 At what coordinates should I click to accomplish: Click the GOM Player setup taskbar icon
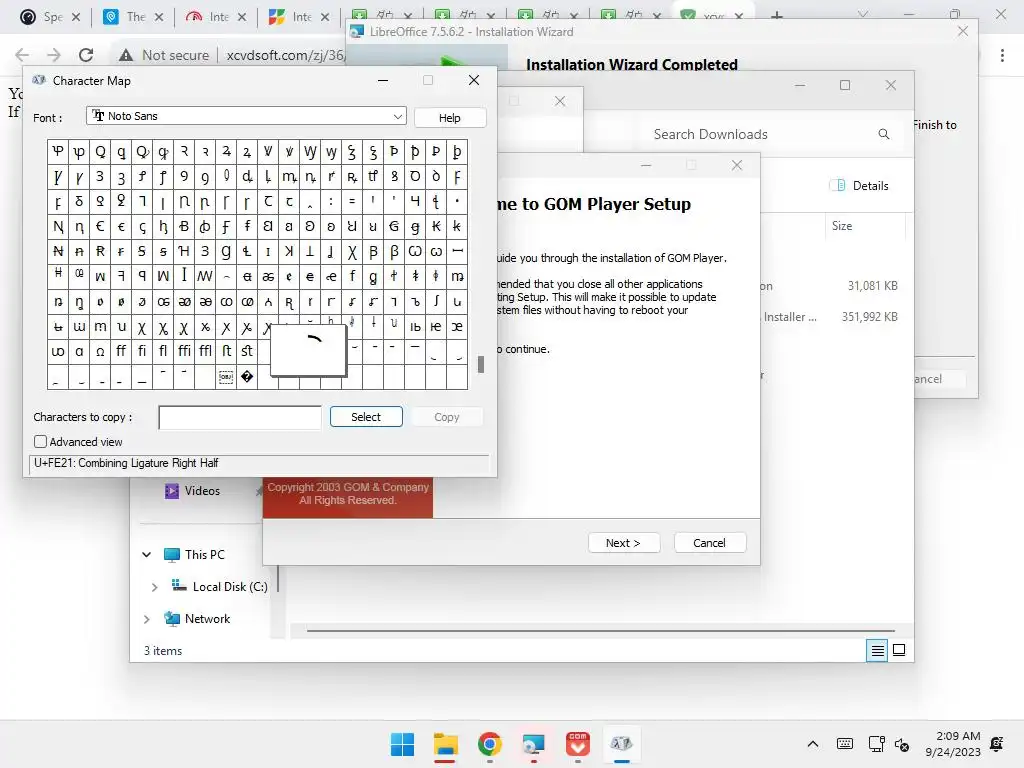[577, 744]
